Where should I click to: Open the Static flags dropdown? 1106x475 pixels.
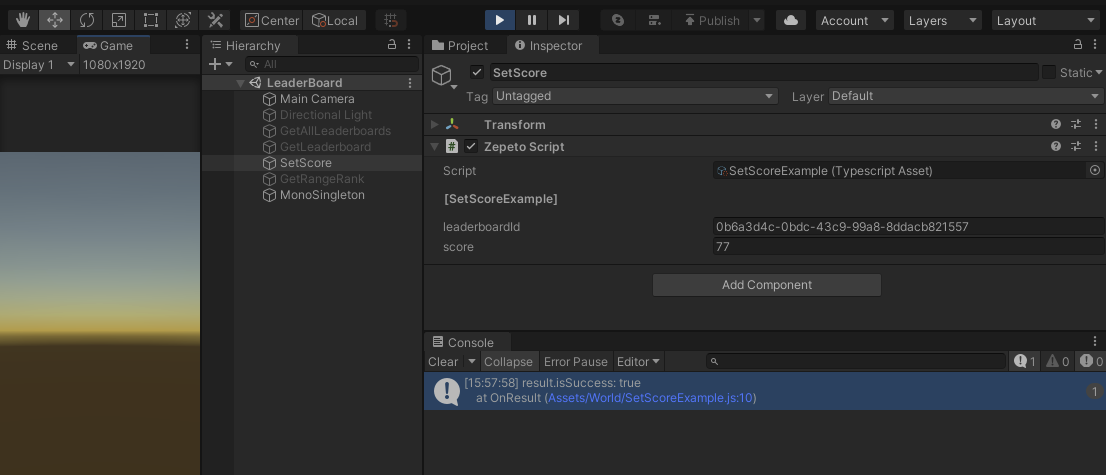coord(1099,73)
